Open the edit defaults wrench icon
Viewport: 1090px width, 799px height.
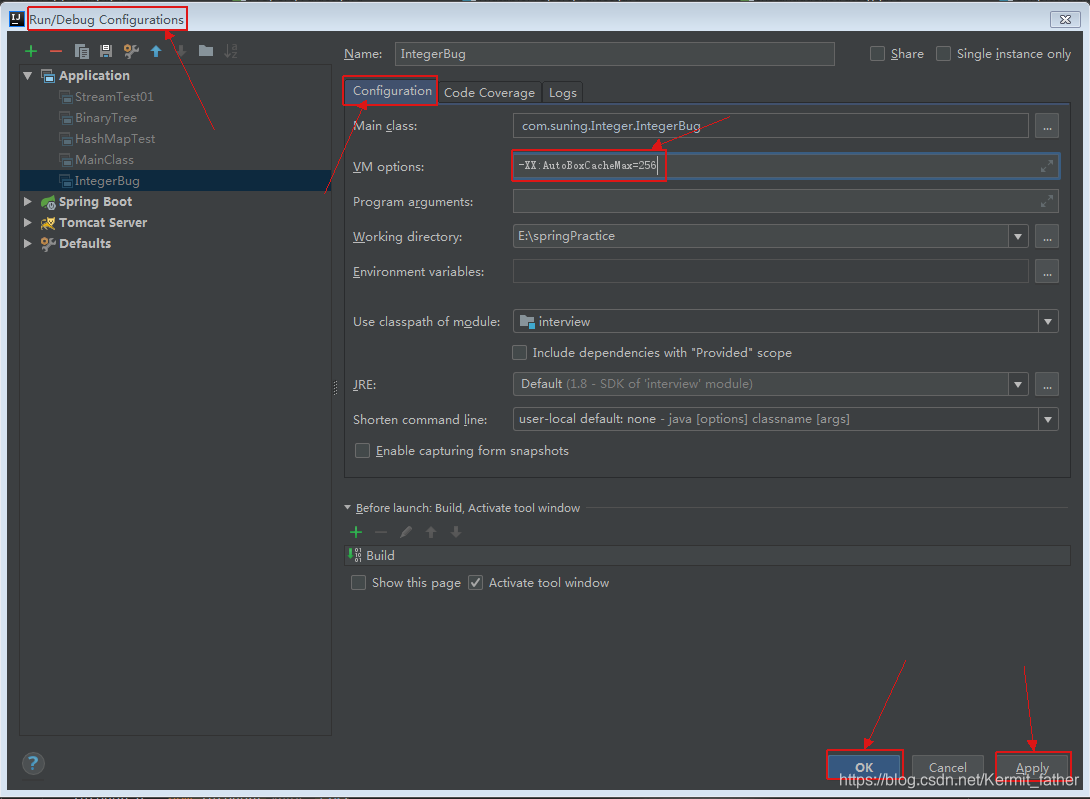coord(131,51)
